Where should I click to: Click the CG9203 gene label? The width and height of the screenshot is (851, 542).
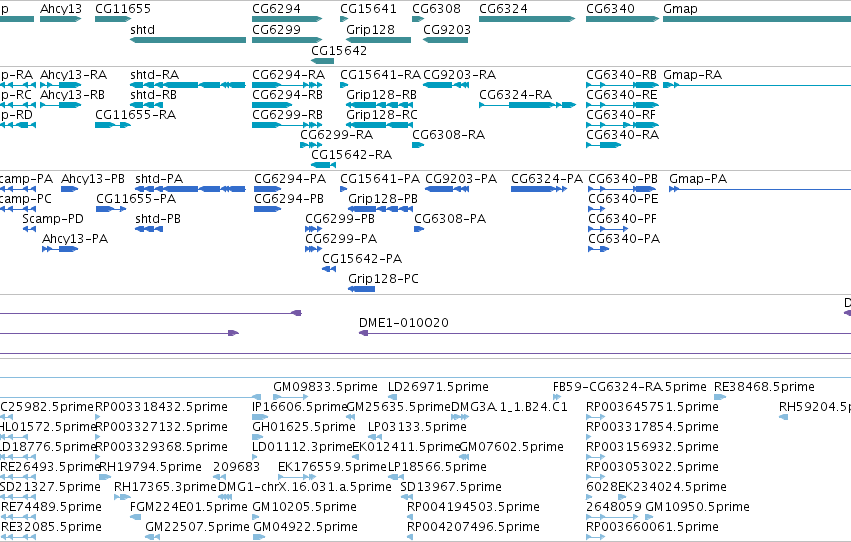click(447, 30)
